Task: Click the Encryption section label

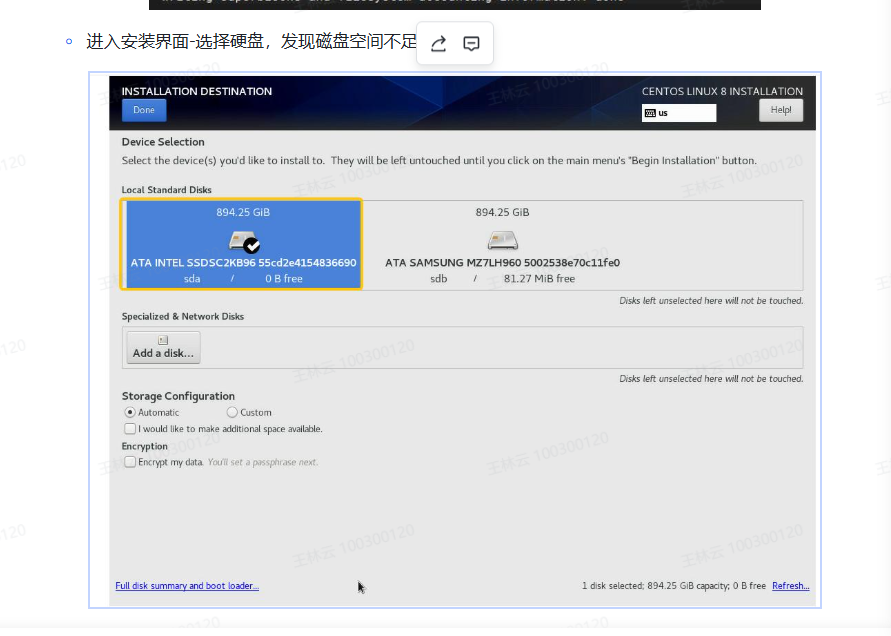Action: [x=145, y=446]
